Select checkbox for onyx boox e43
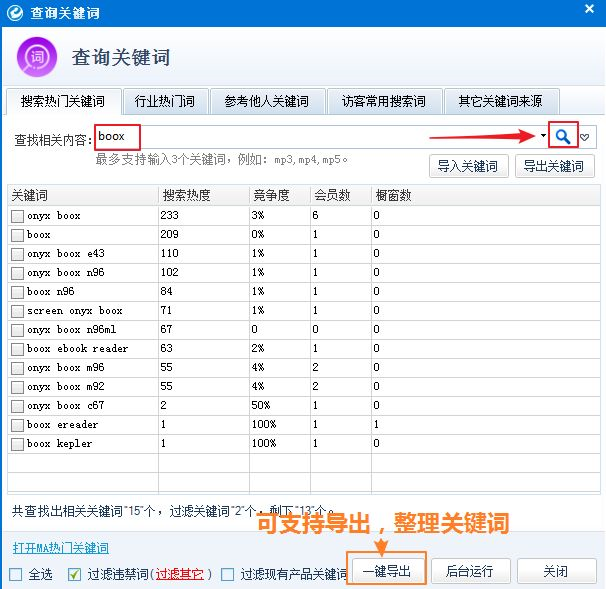This screenshot has height=589, width=606. click(x=17, y=254)
